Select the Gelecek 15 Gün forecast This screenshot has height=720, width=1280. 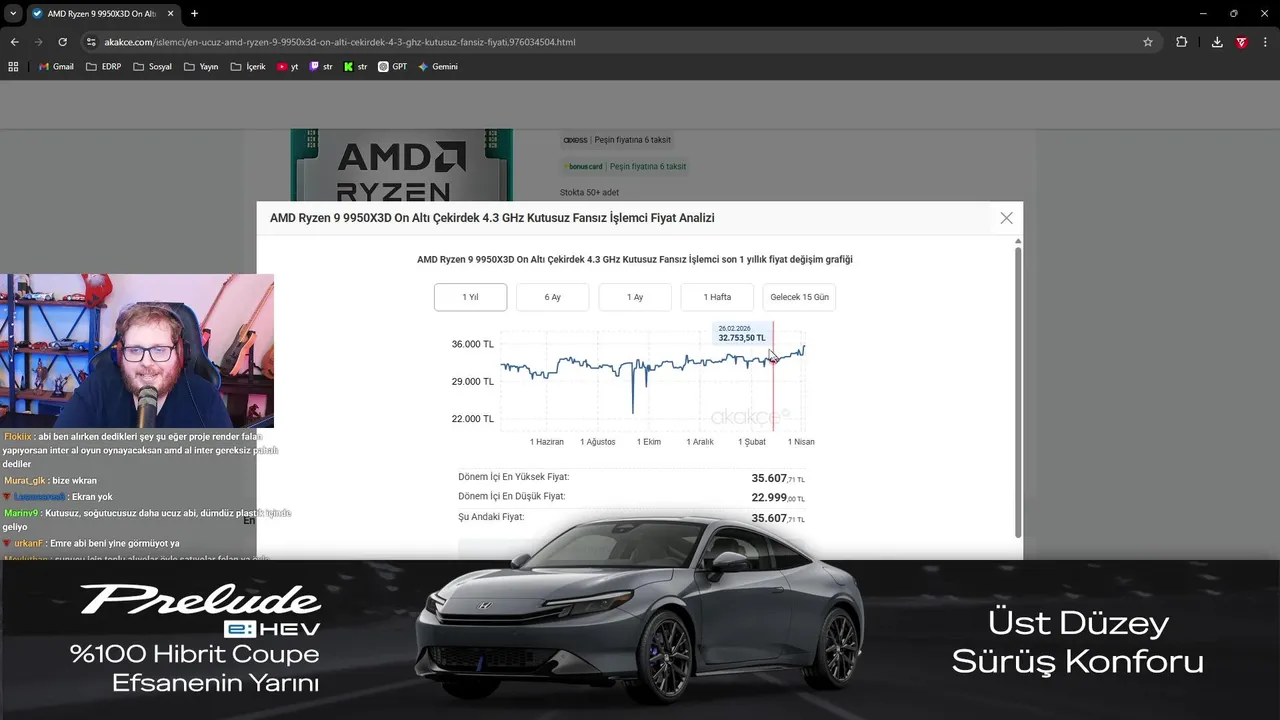click(799, 297)
